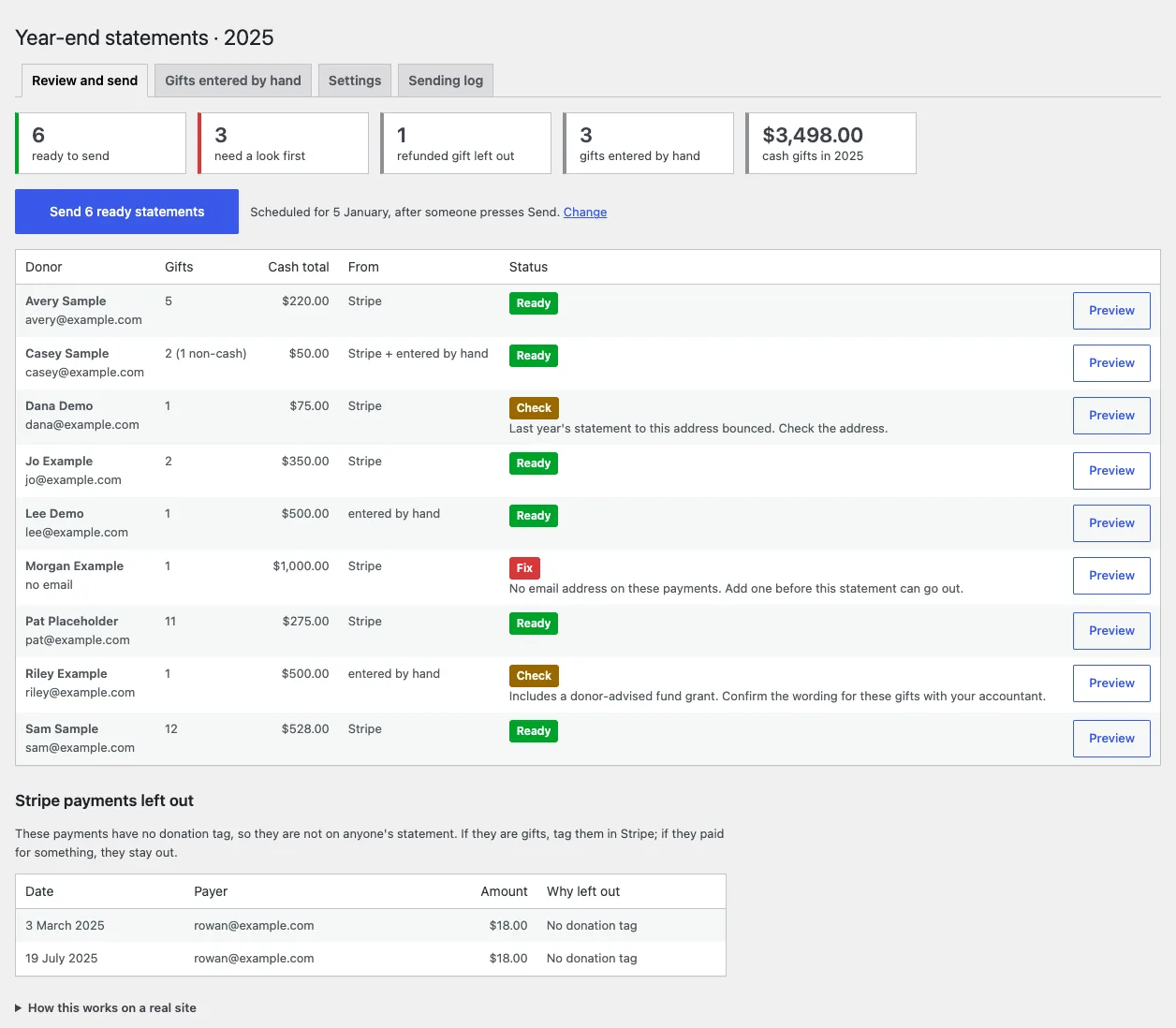Preview Dana Demo's statement
The height and width of the screenshot is (1028, 1176).
(1111, 416)
